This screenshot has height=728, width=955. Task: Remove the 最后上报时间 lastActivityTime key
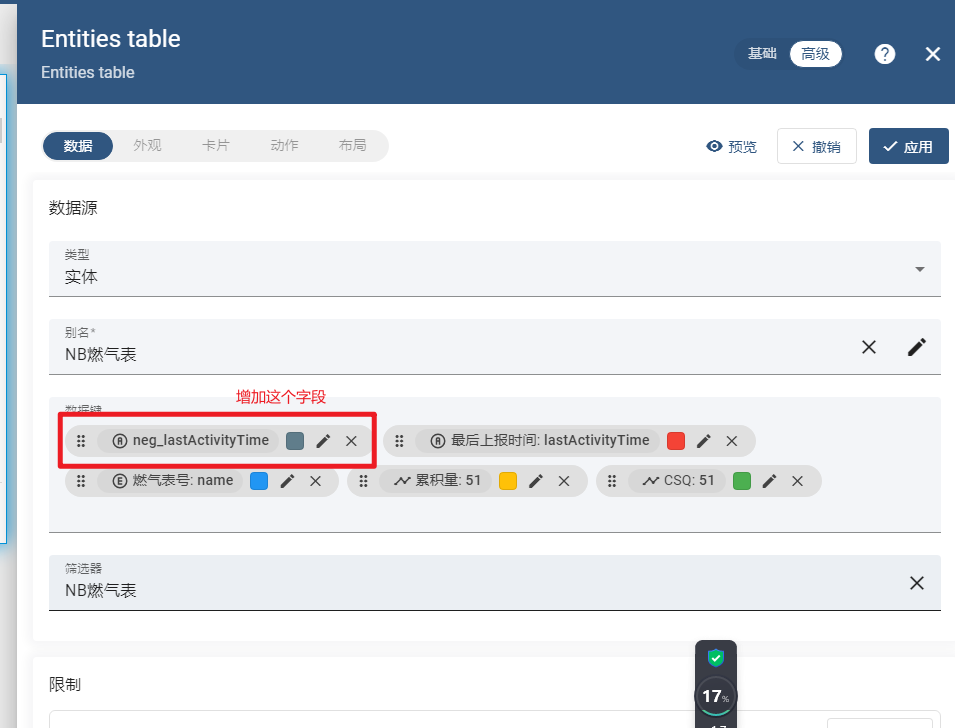pyautogui.click(x=731, y=441)
